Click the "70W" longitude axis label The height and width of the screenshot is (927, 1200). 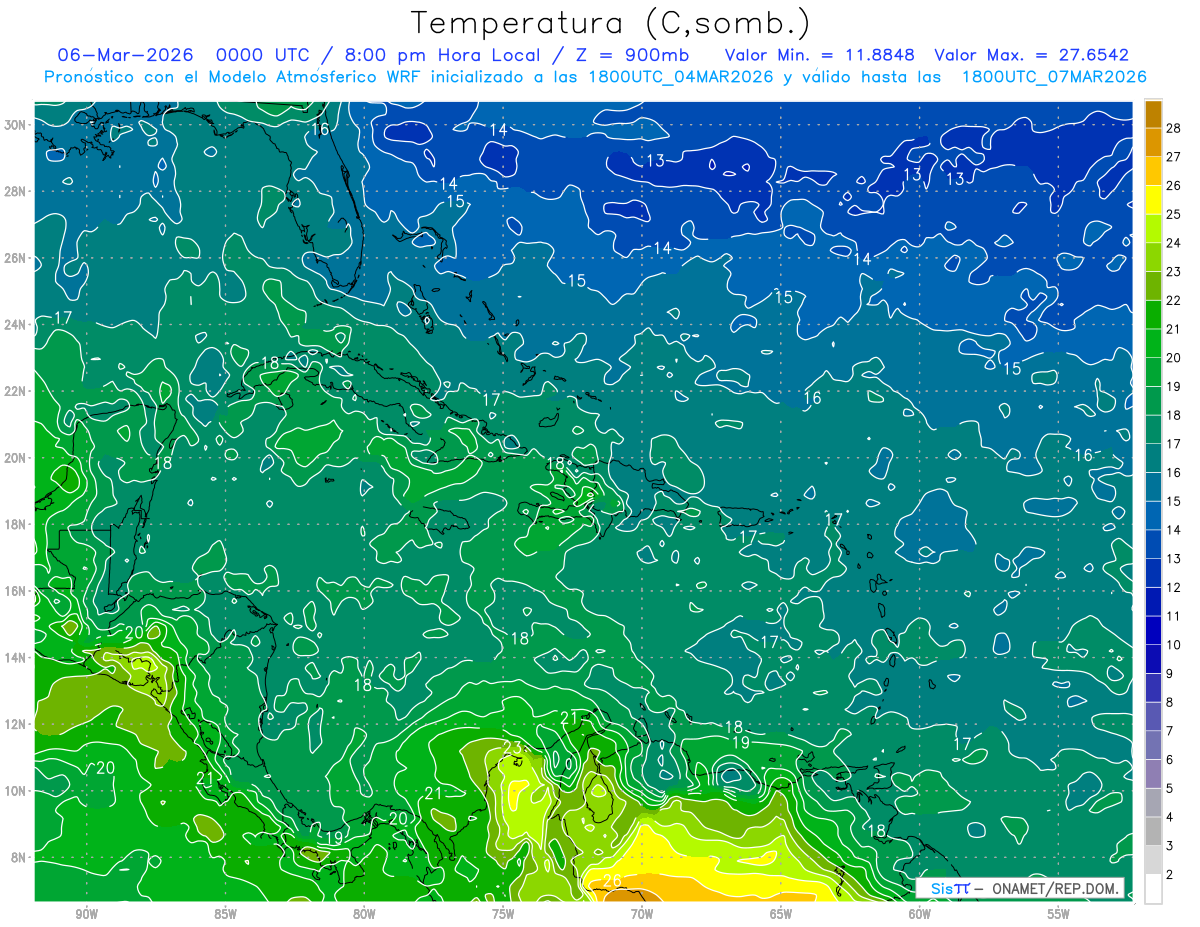(642, 914)
